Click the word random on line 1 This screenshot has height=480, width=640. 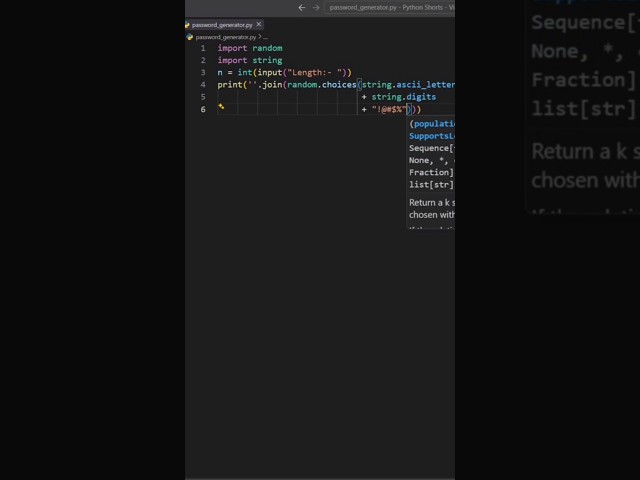tap(267, 48)
